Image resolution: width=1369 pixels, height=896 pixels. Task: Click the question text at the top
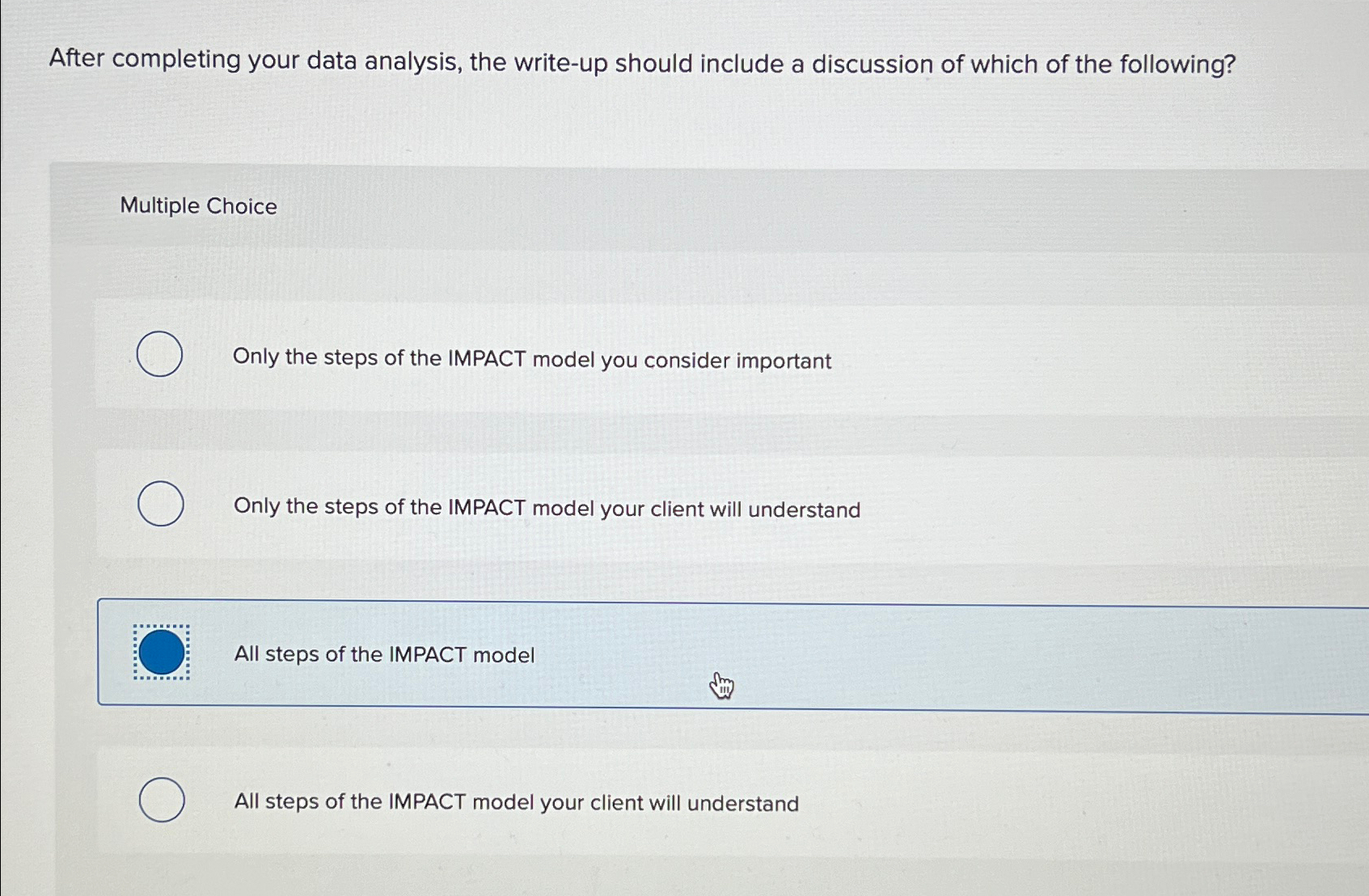(x=639, y=62)
